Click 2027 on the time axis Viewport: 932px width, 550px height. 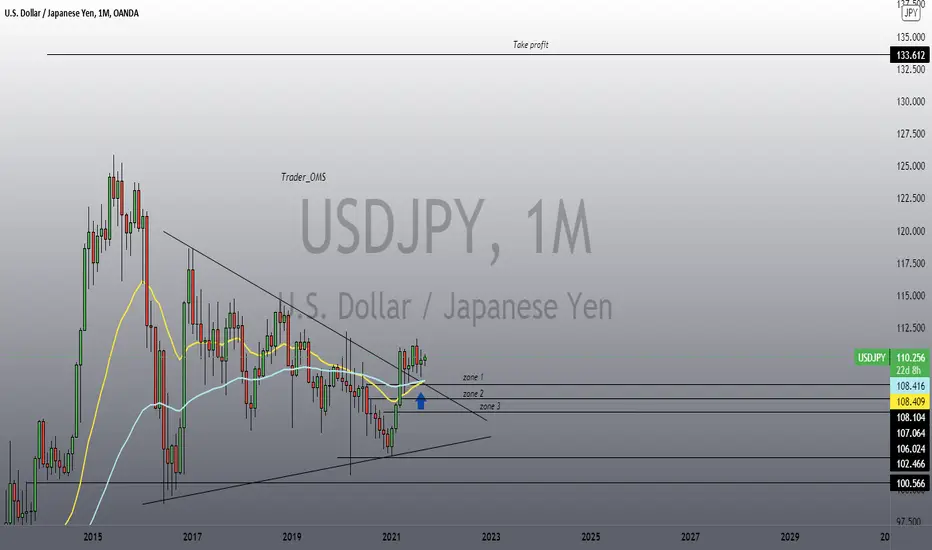tap(690, 537)
